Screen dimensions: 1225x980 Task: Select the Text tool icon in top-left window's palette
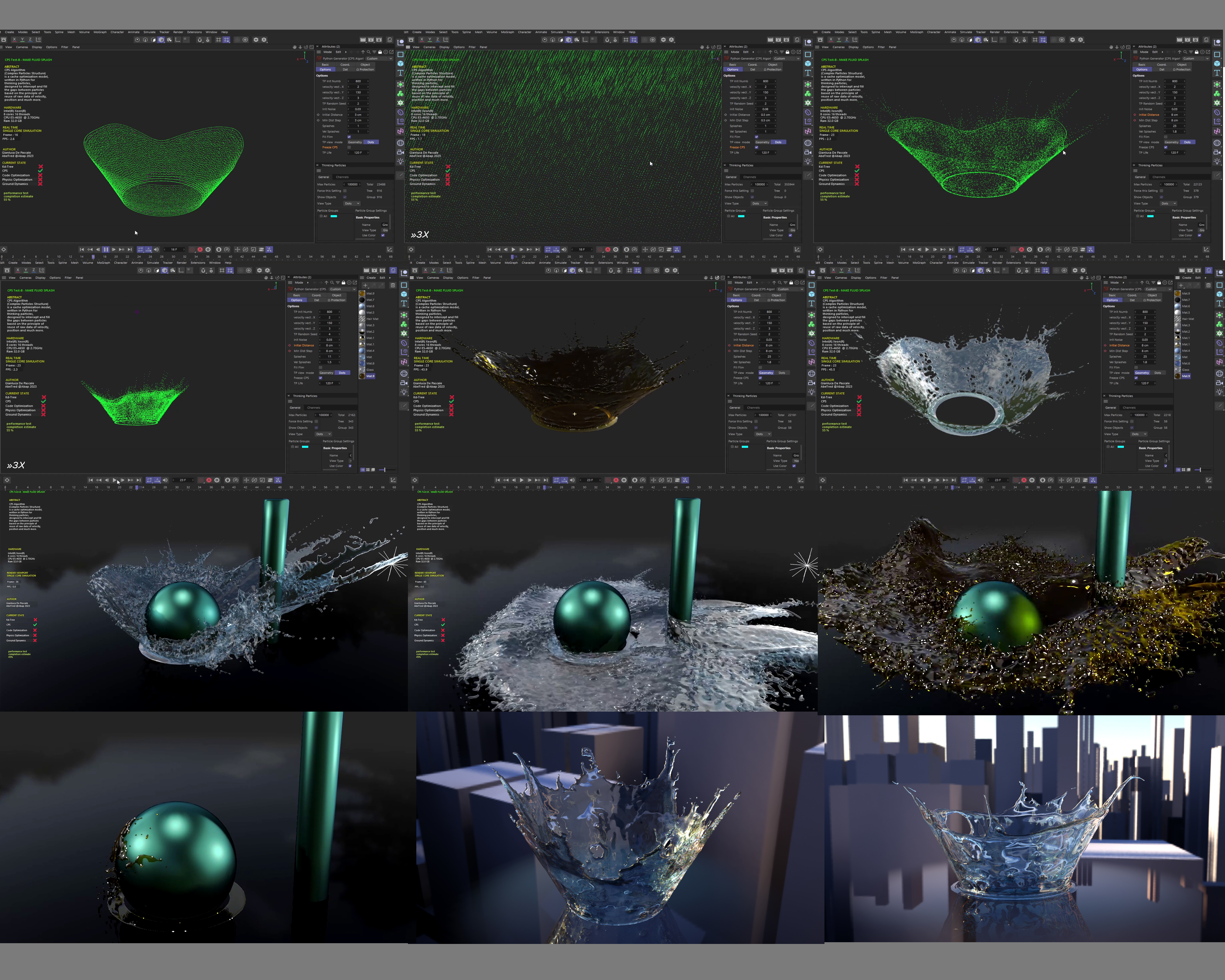click(x=401, y=73)
